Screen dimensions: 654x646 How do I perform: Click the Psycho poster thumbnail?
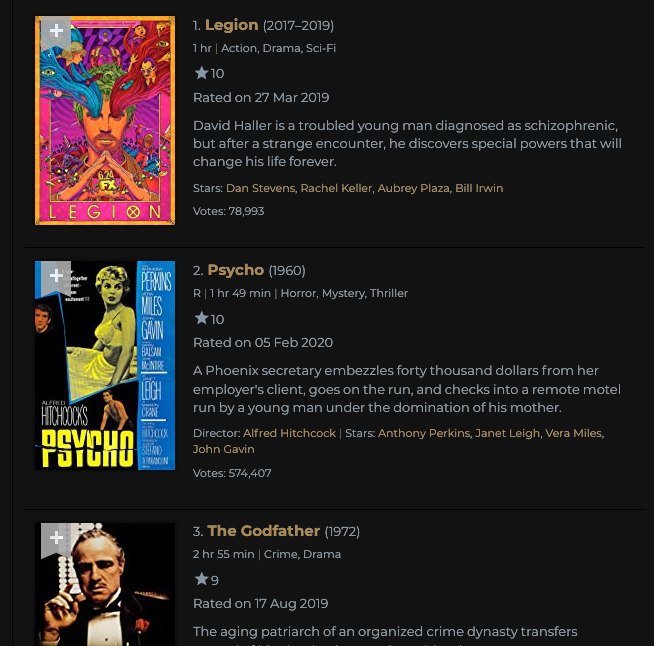click(105, 365)
